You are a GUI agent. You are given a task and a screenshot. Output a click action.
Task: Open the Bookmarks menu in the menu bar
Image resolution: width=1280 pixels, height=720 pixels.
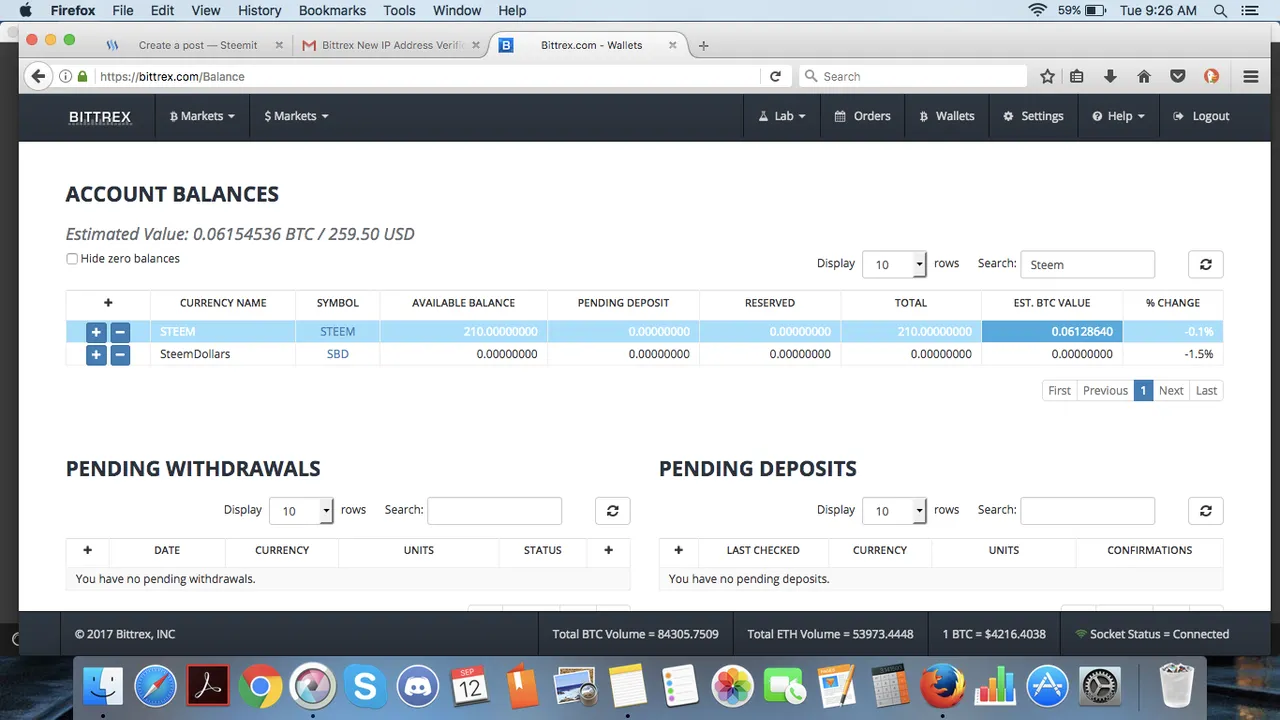[x=332, y=11]
